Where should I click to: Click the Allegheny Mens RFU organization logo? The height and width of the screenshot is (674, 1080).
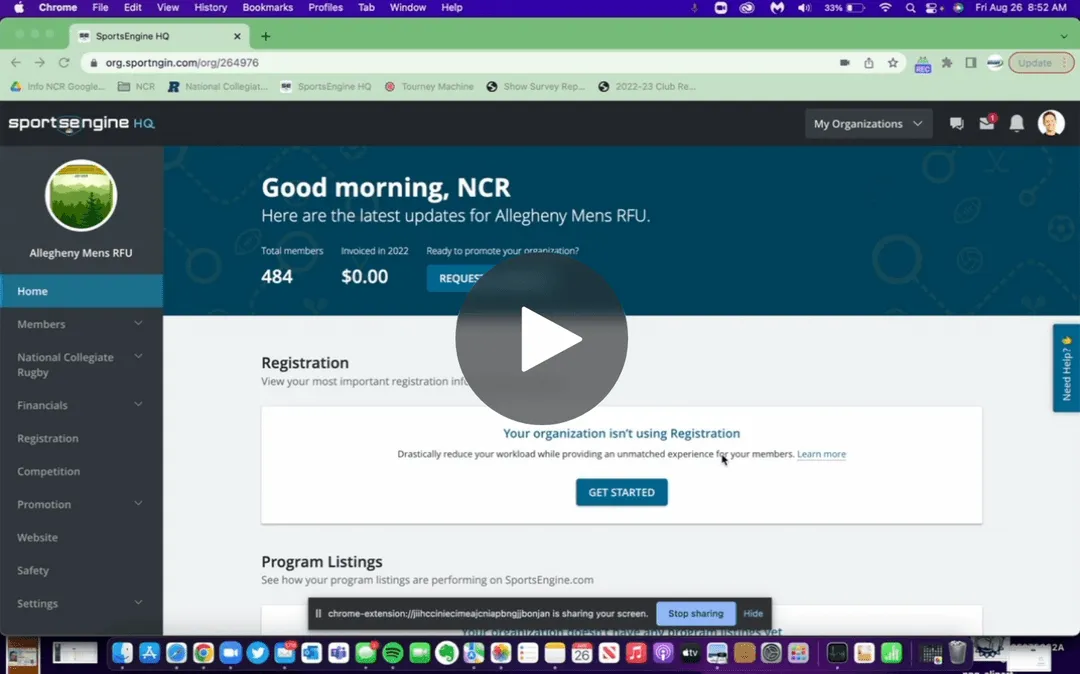click(81, 196)
